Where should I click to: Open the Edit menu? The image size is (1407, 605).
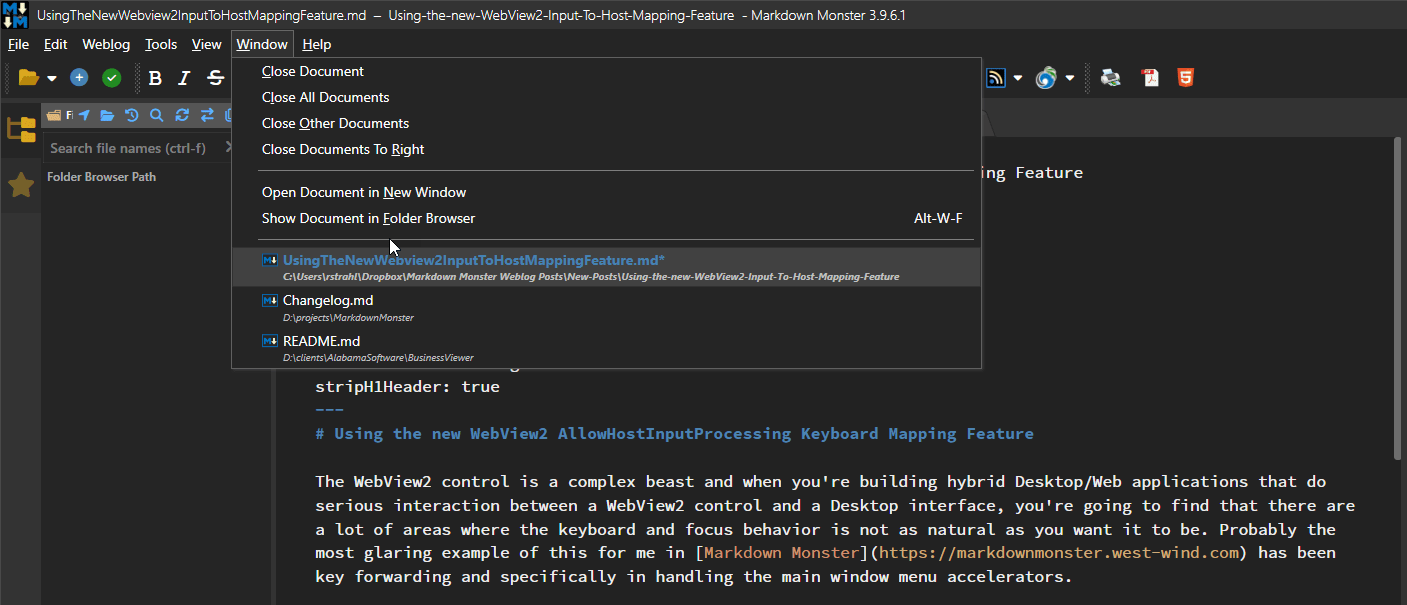(x=56, y=44)
